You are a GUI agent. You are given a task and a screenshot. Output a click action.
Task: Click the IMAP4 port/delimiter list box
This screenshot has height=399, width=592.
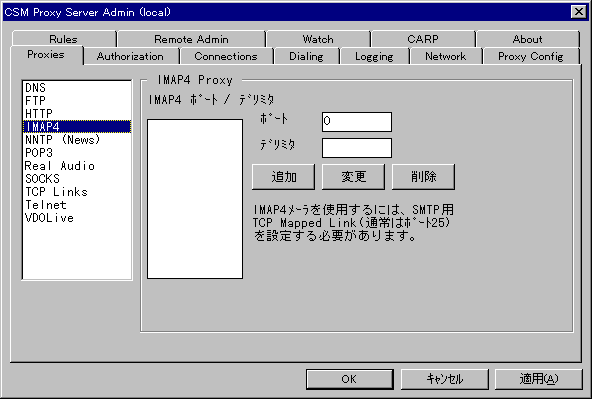click(195, 199)
